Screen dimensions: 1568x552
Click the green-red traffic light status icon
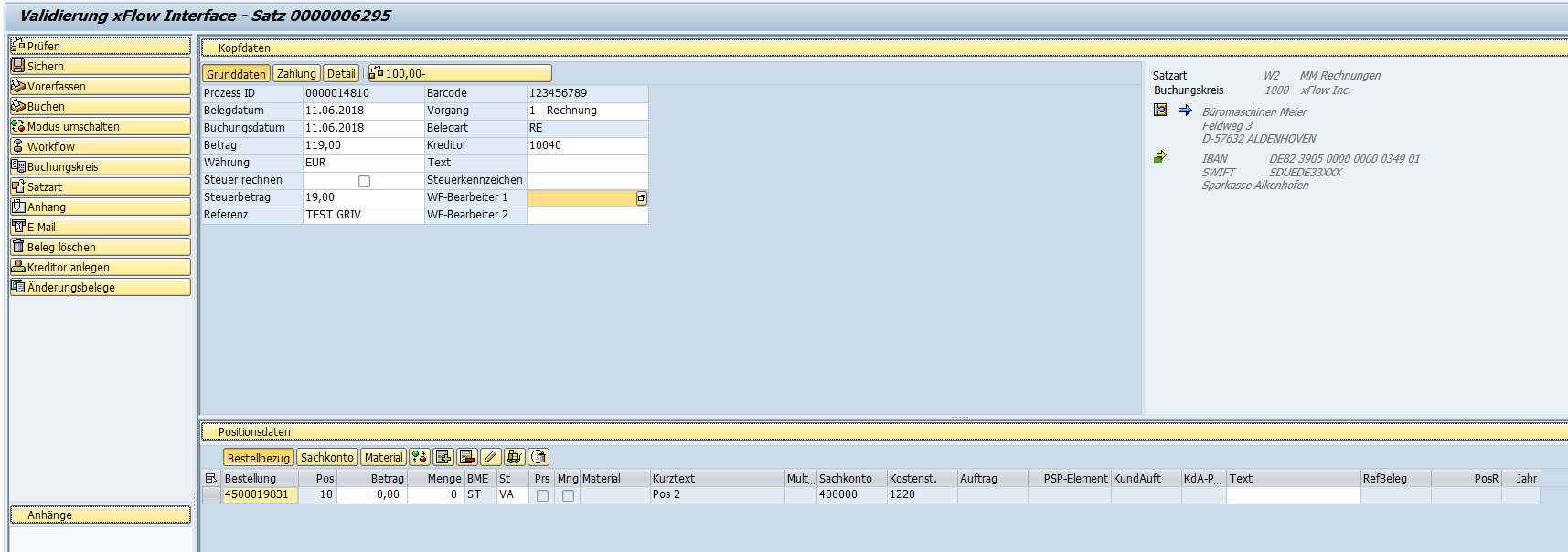pyautogui.click(x=420, y=457)
